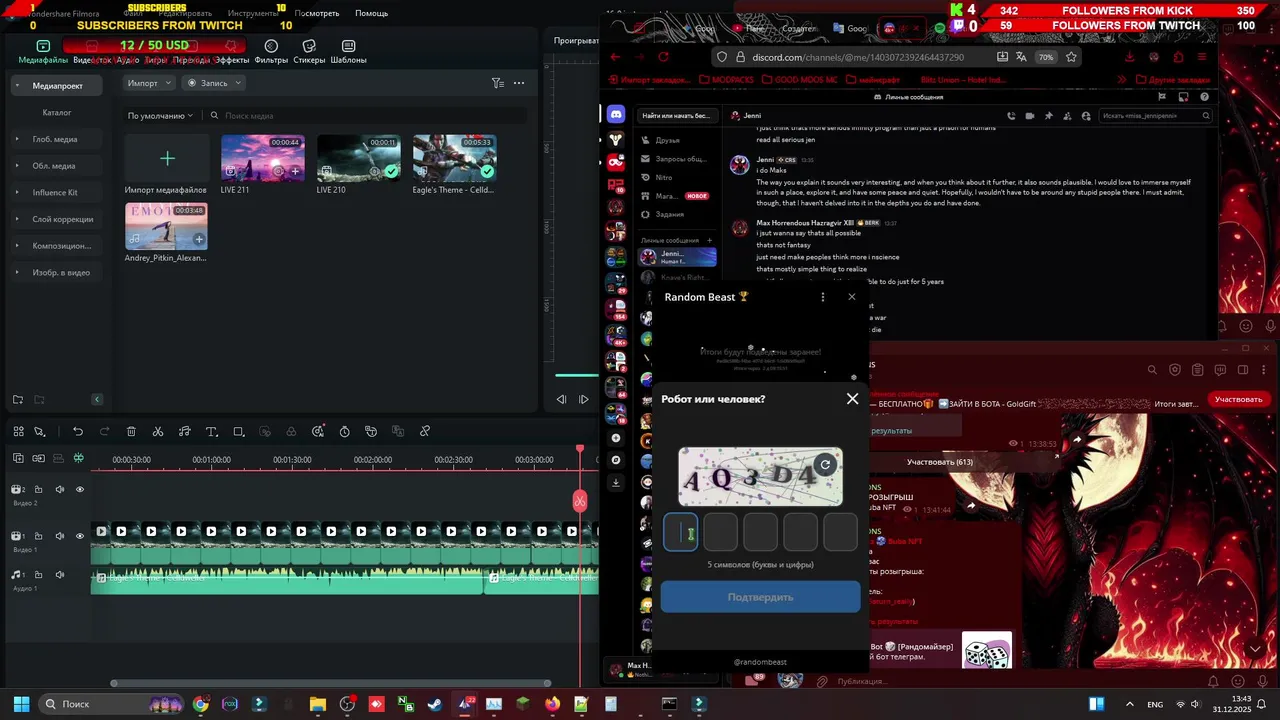Click the audio edit icon in timeline toolbar
The image size is (1280, 720).
pos(184,432)
